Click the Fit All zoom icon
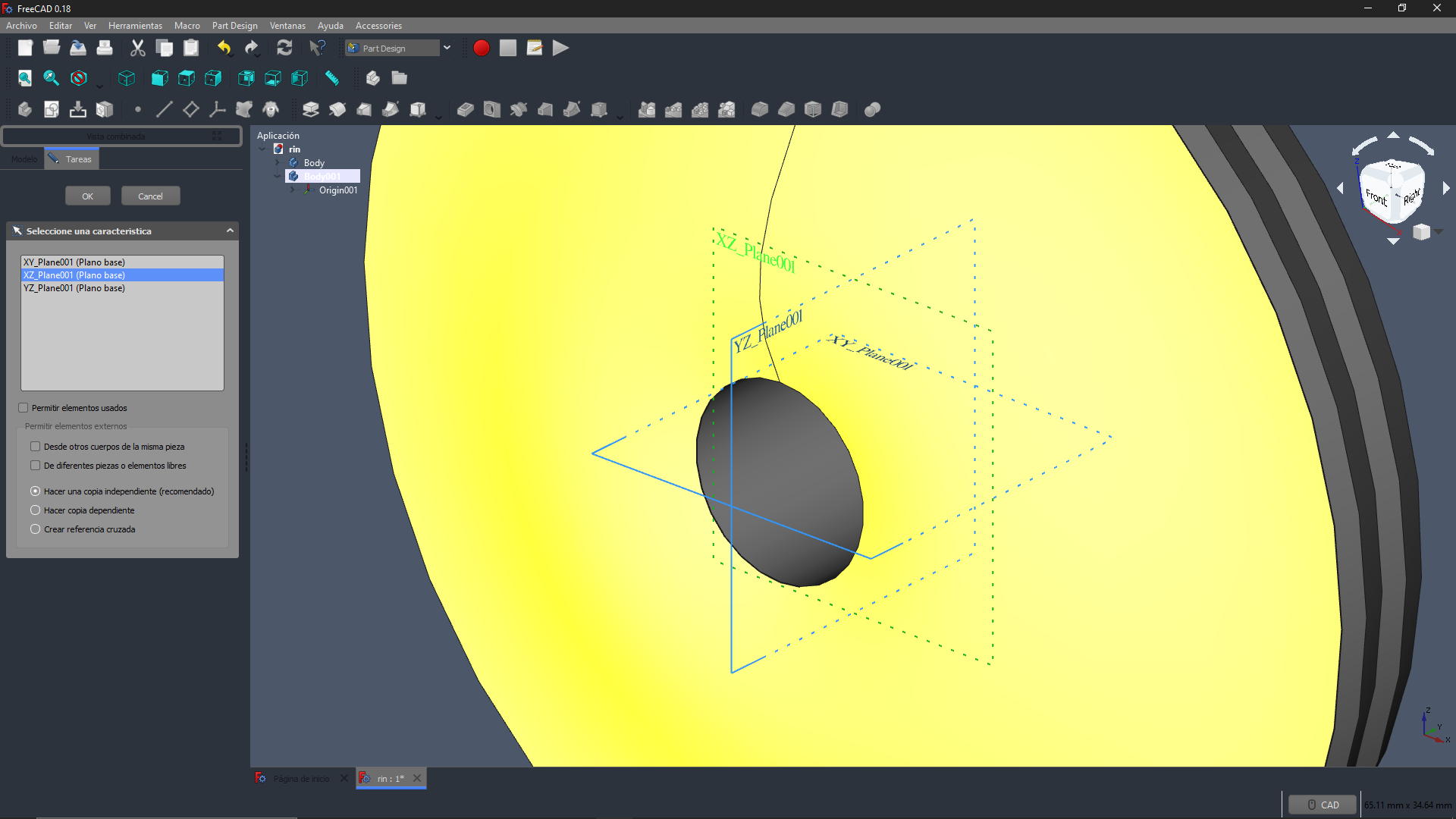This screenshot has height=819, width=1456. click(25, 78)
